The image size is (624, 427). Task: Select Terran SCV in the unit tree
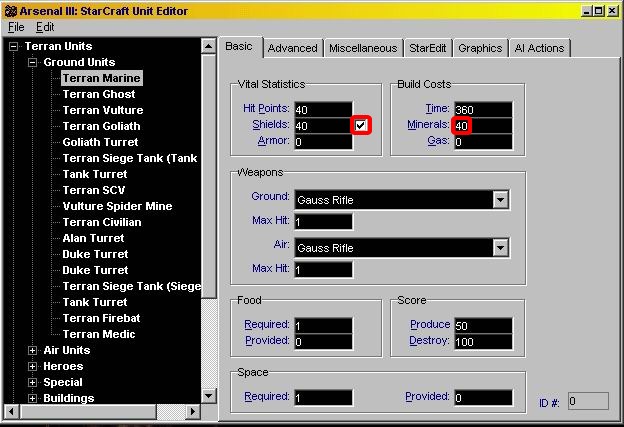tap(94, 190)
